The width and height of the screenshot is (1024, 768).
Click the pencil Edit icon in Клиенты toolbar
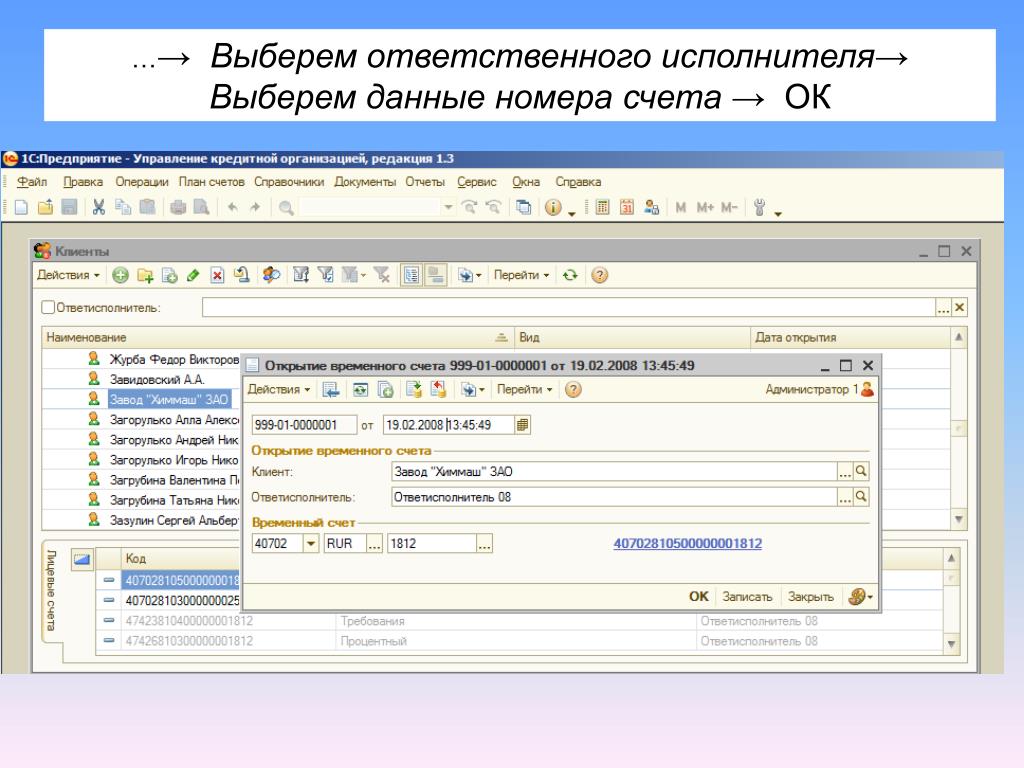pyautogui.click(x=193, y=276)
